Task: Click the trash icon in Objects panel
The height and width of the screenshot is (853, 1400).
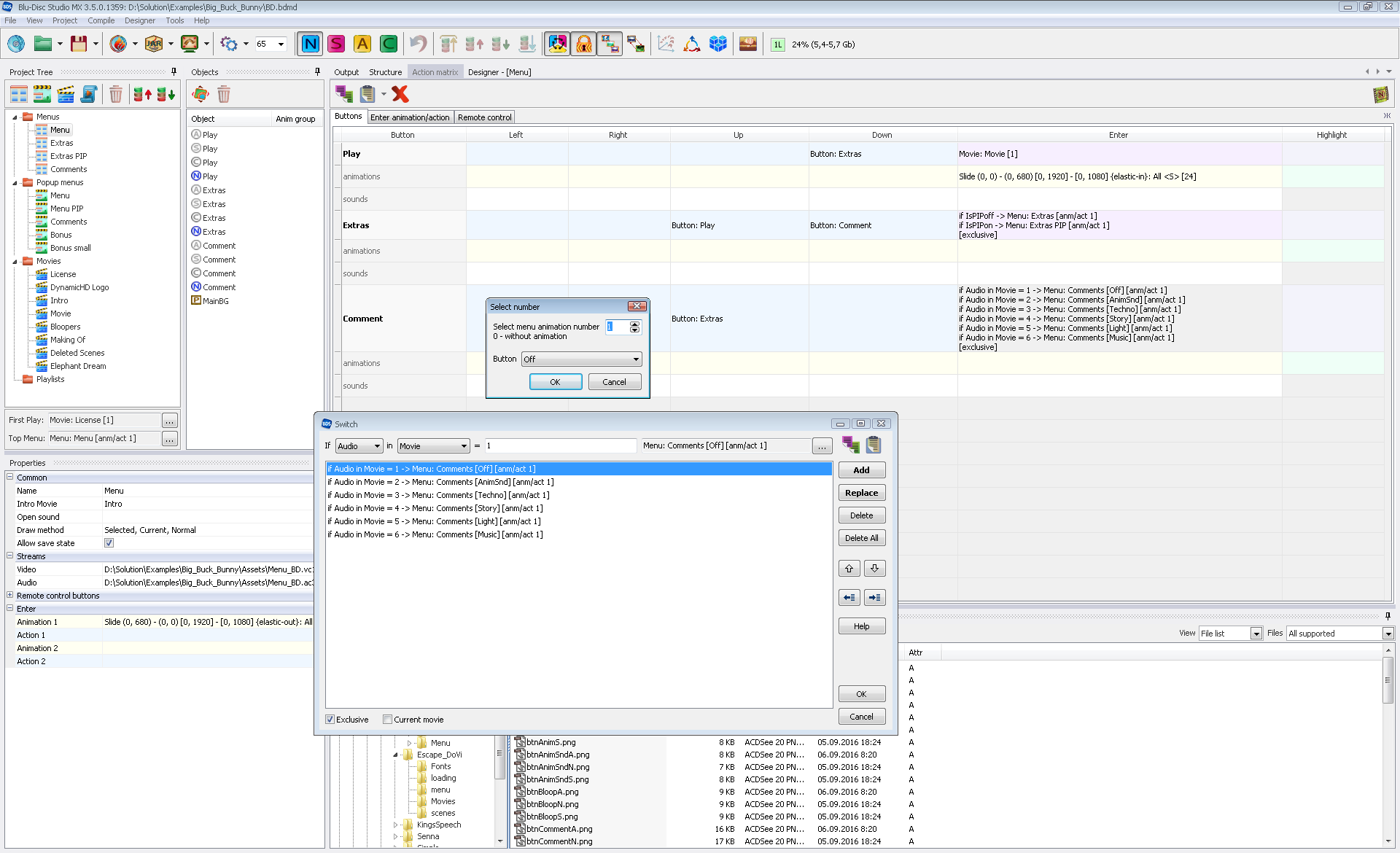Action: (224, 94)
